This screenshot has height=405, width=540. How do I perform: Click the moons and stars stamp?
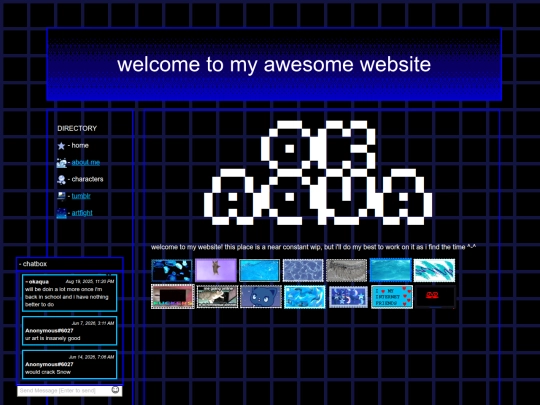pyautogui.click(x=348, y=297)
